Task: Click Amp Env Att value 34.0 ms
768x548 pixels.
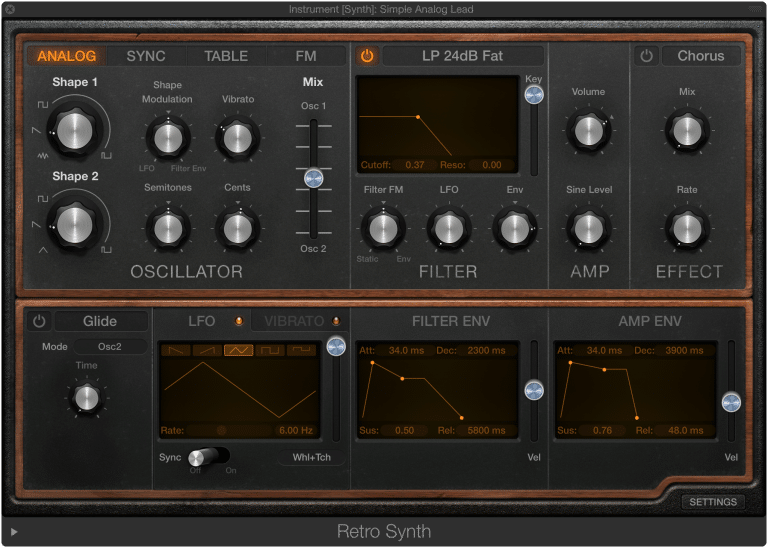Action: pyautogui.click(x=604, y=350)
